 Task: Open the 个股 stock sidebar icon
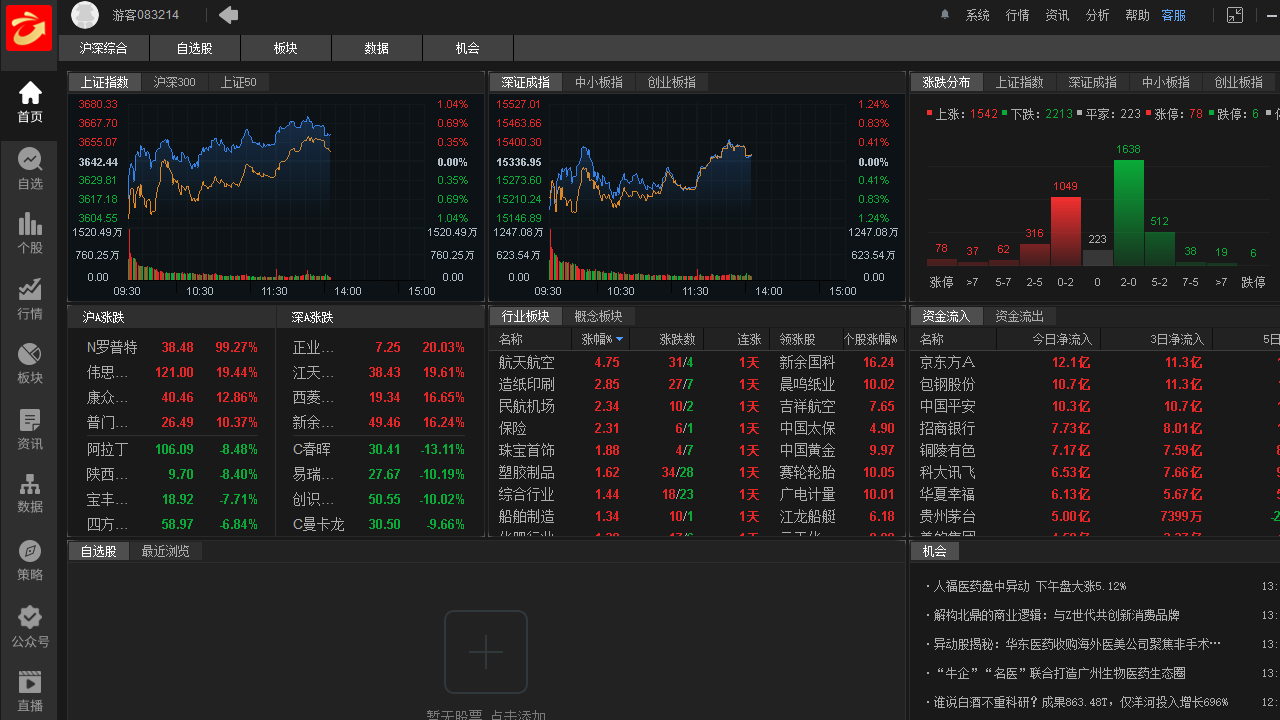tap(30, 233)
